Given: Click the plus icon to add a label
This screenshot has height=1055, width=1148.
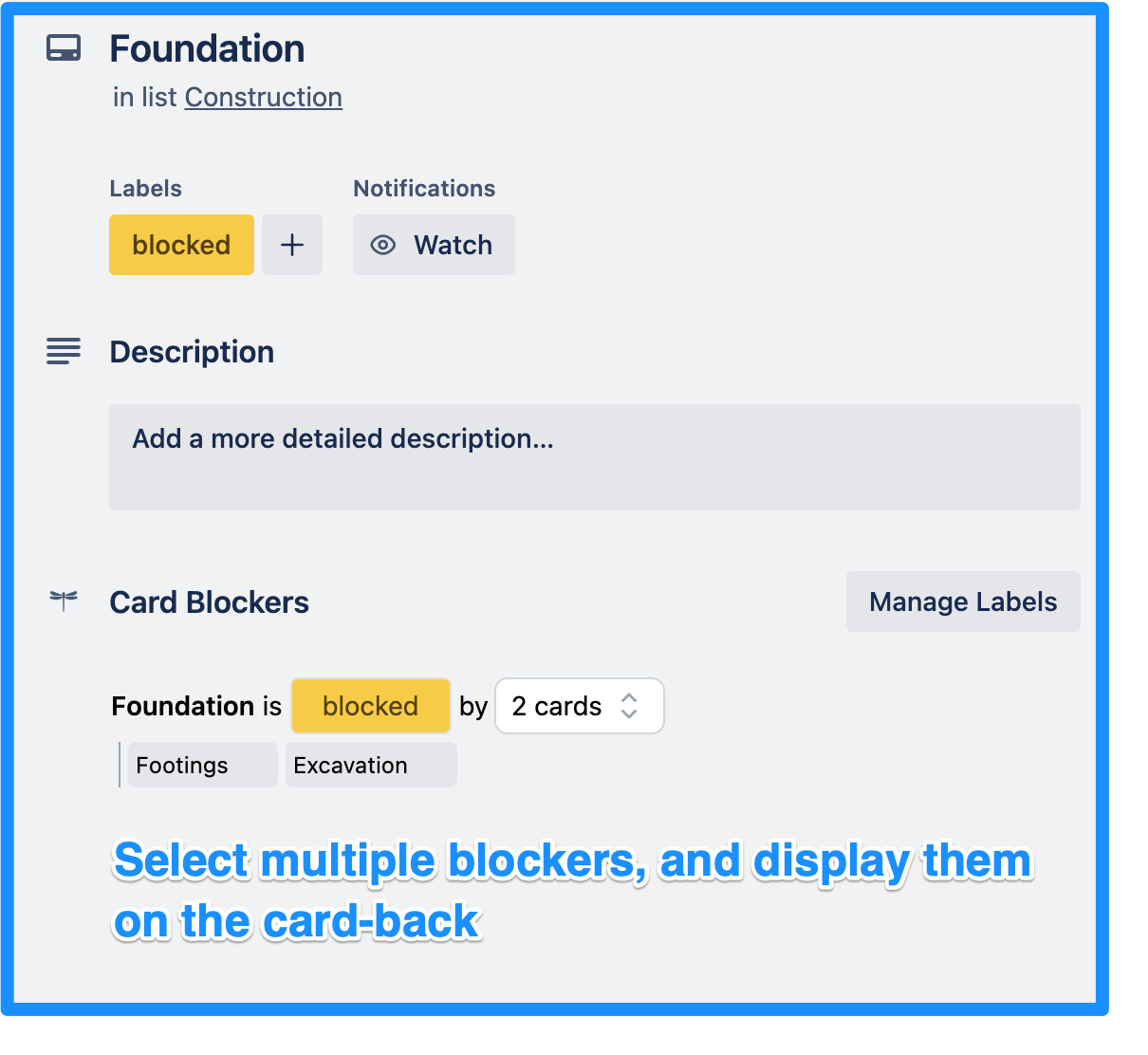Looking at the screenshot, I should pos(291,245).
